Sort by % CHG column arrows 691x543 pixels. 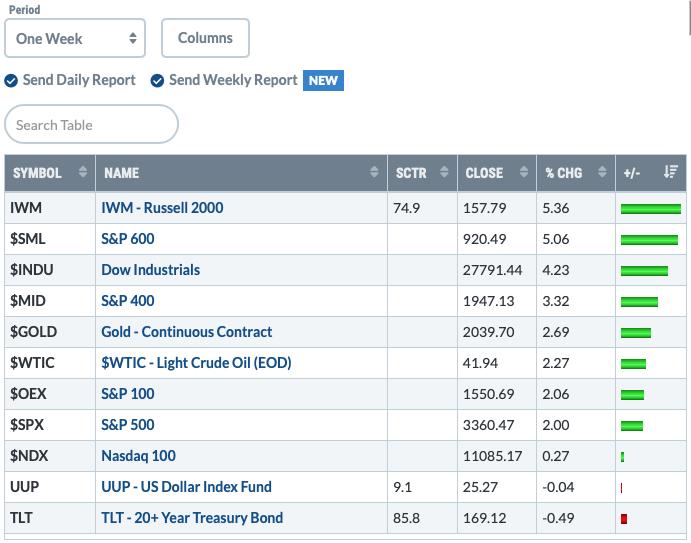point(602,172)
